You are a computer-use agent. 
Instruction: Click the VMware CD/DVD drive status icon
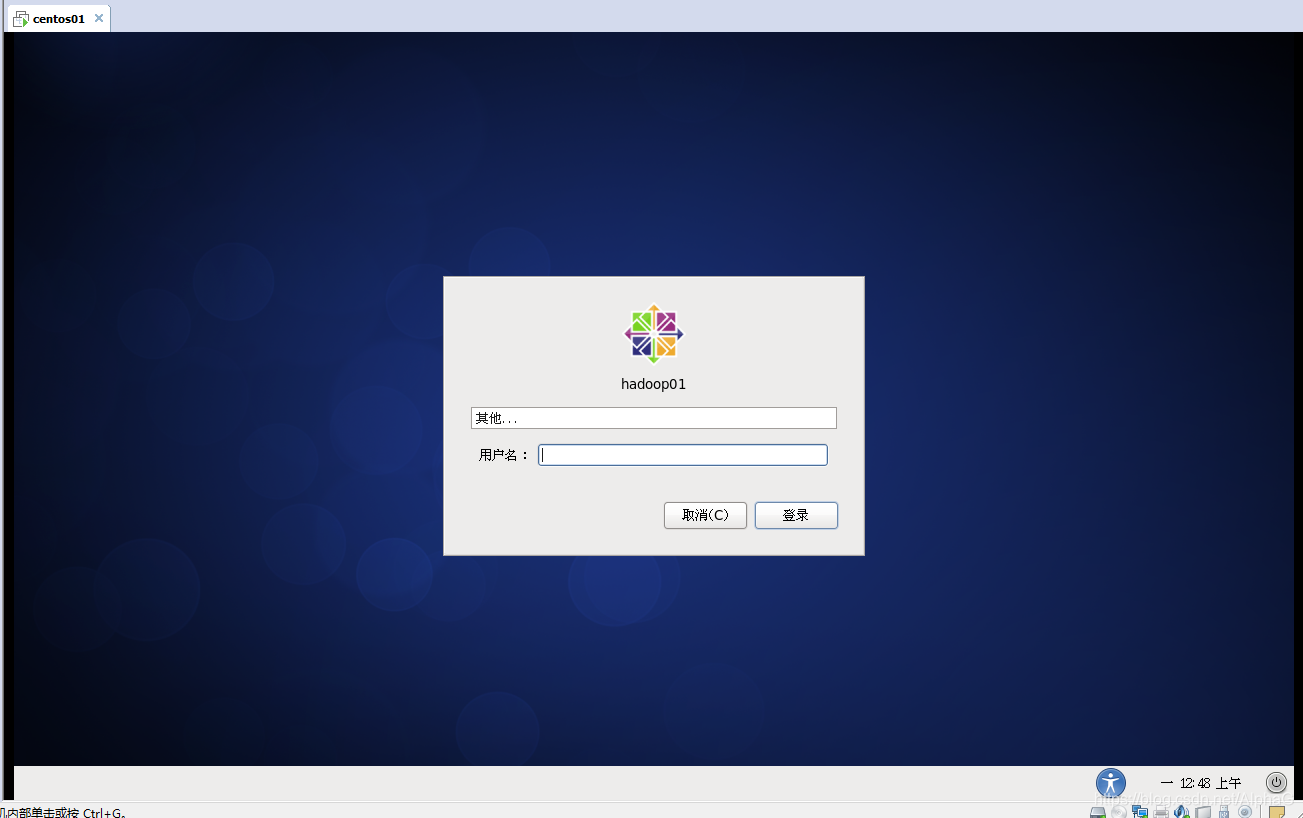1119,812
